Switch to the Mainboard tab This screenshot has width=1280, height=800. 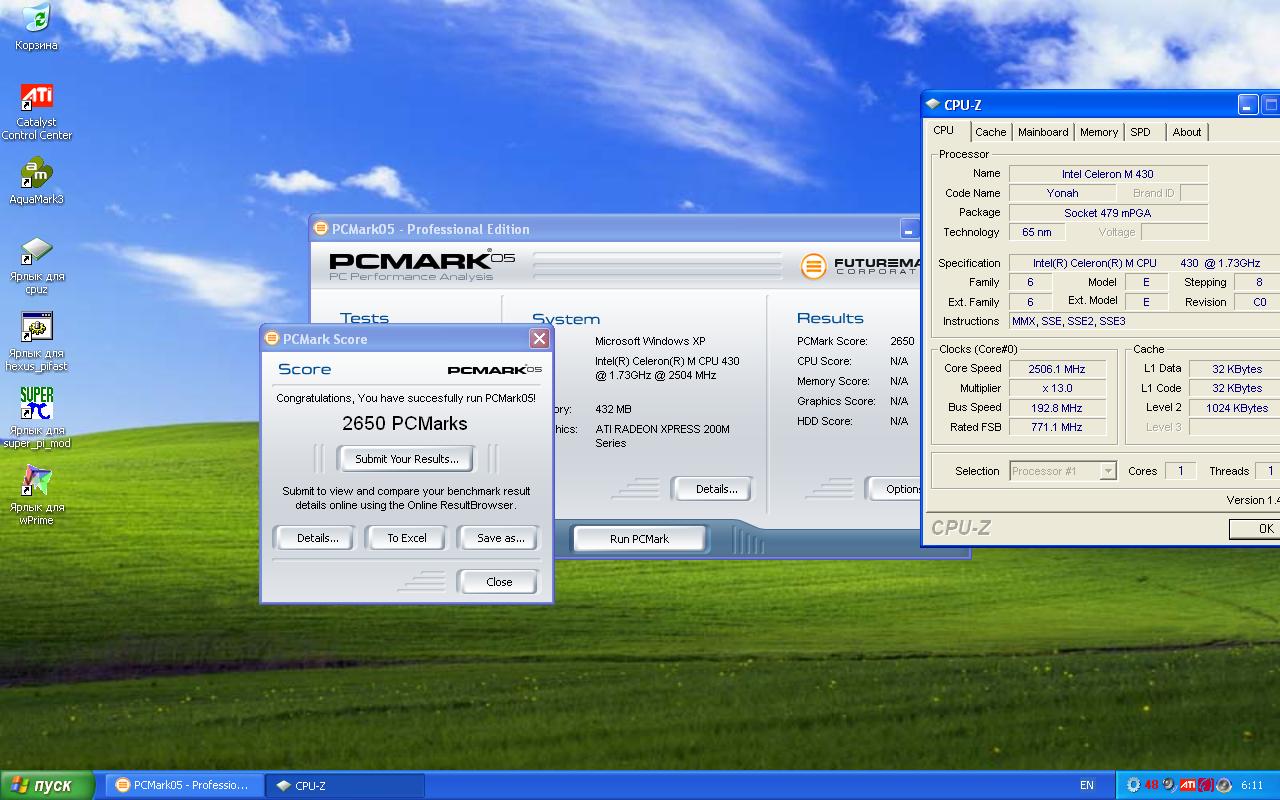point(1043,132)
